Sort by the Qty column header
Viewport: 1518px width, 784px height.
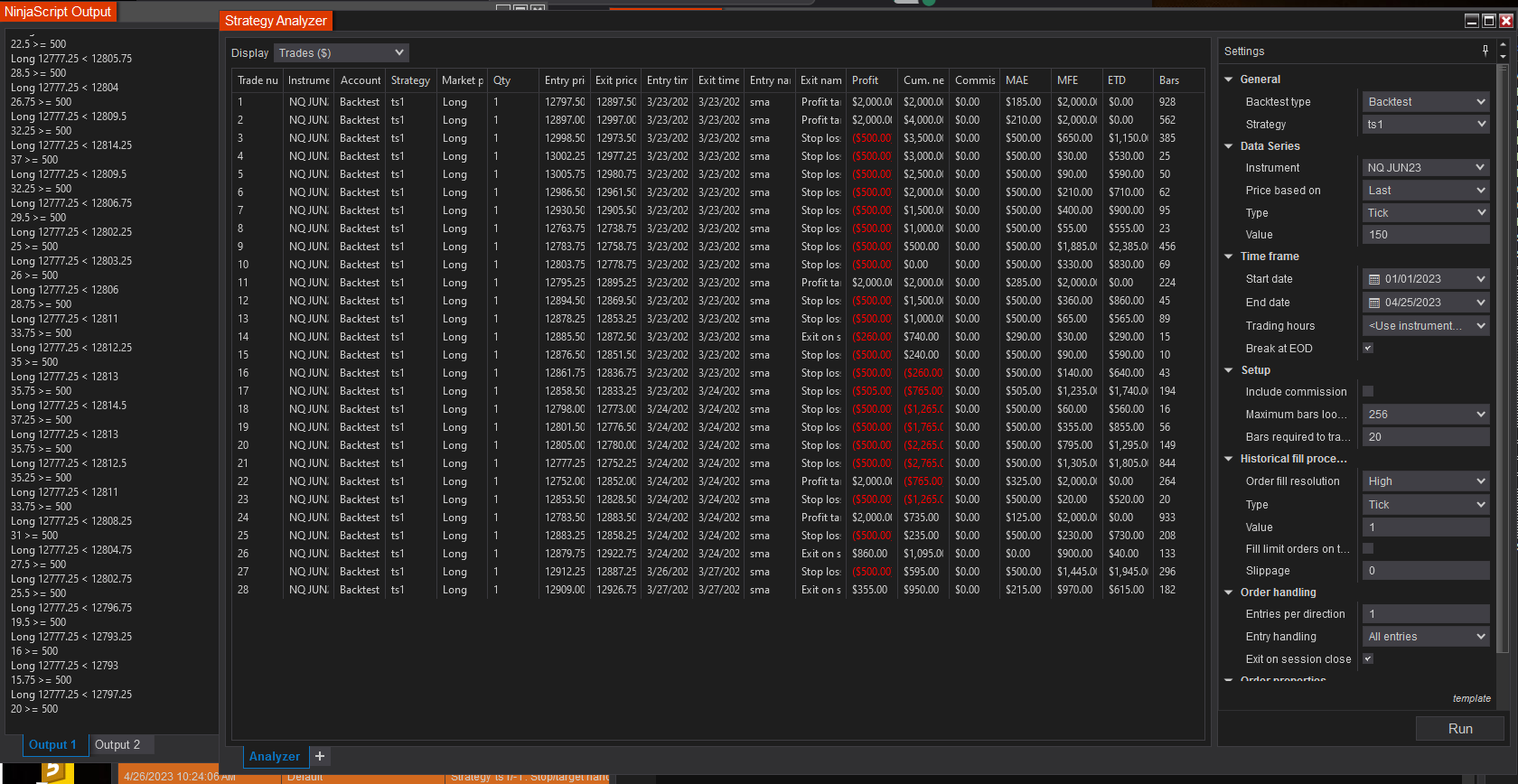(x=514, y=80)
